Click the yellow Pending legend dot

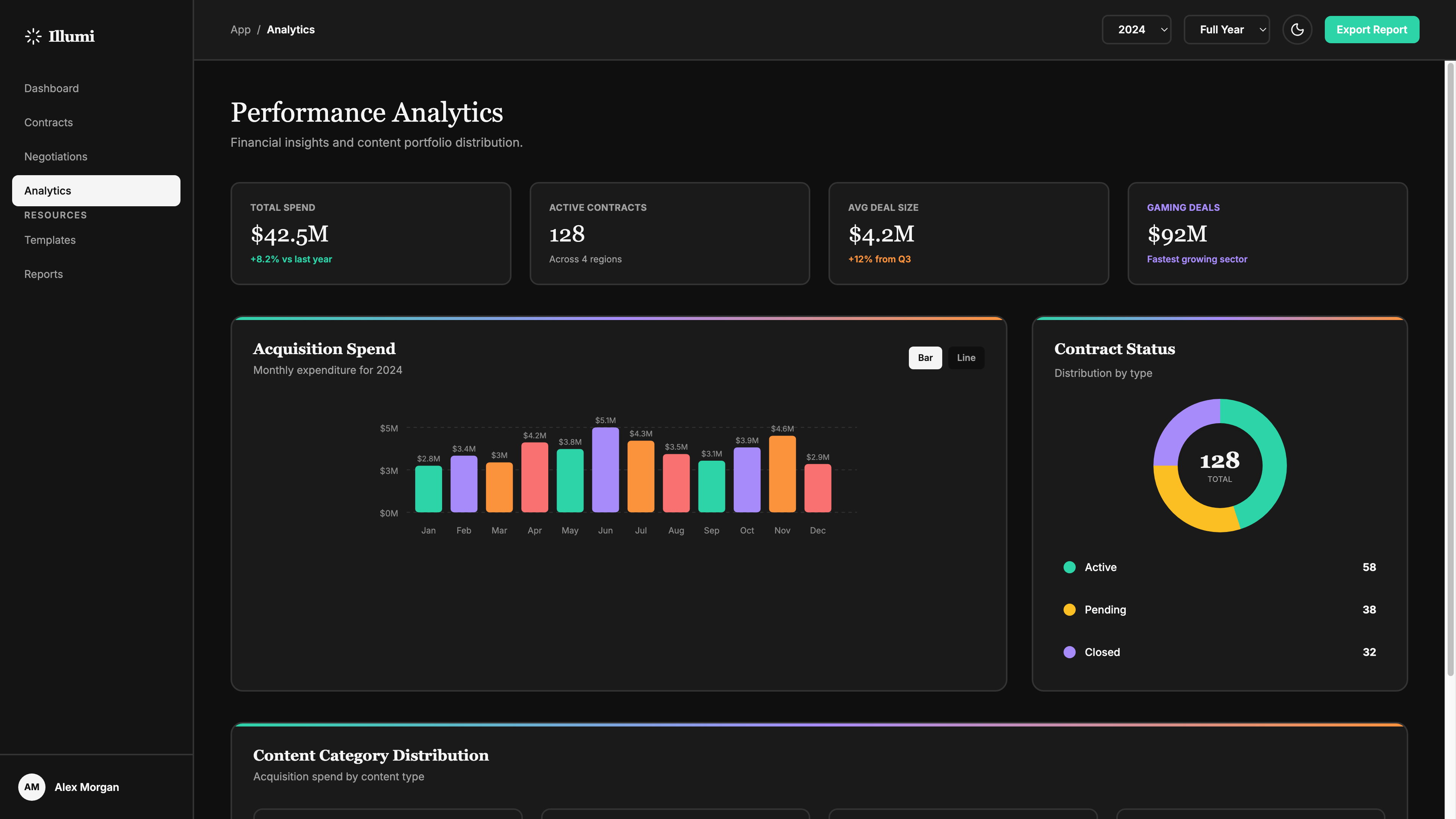[x=1069, y=609]
